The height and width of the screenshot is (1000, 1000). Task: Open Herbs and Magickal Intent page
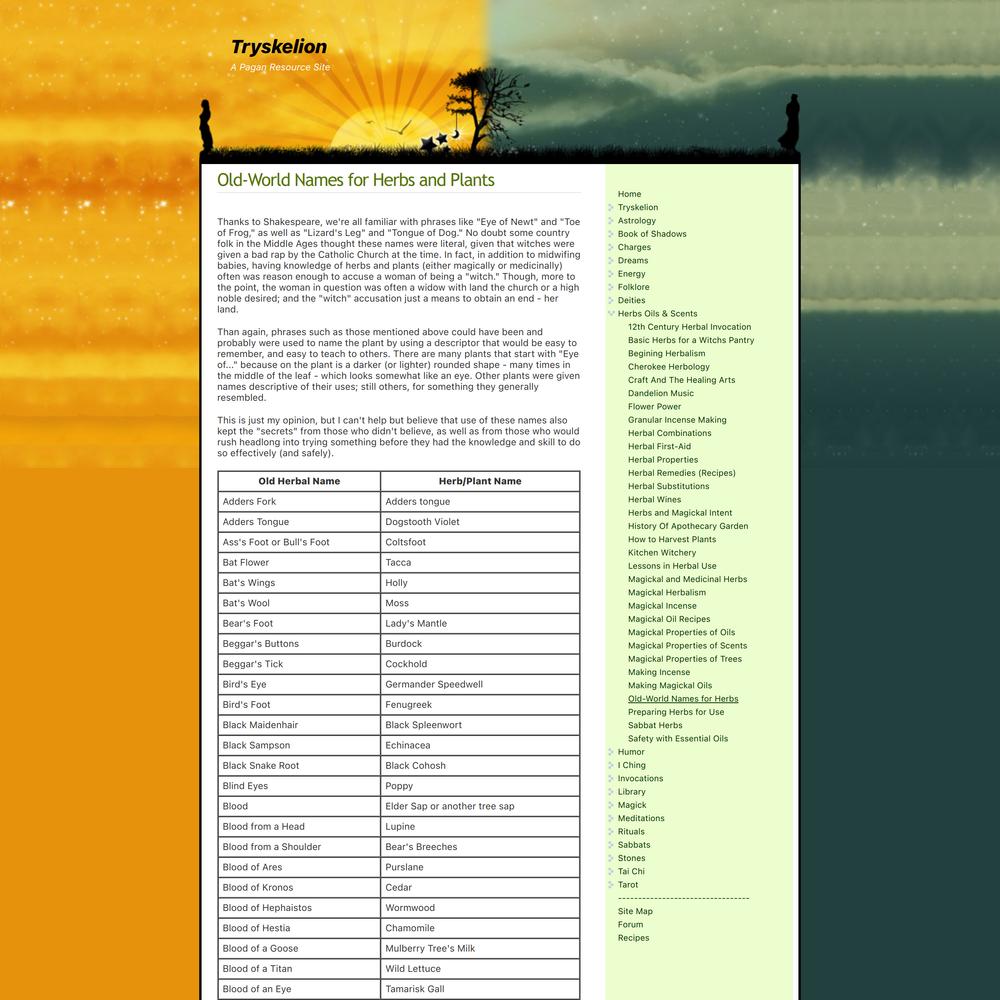pyautogui.click(x=680, y=513)
